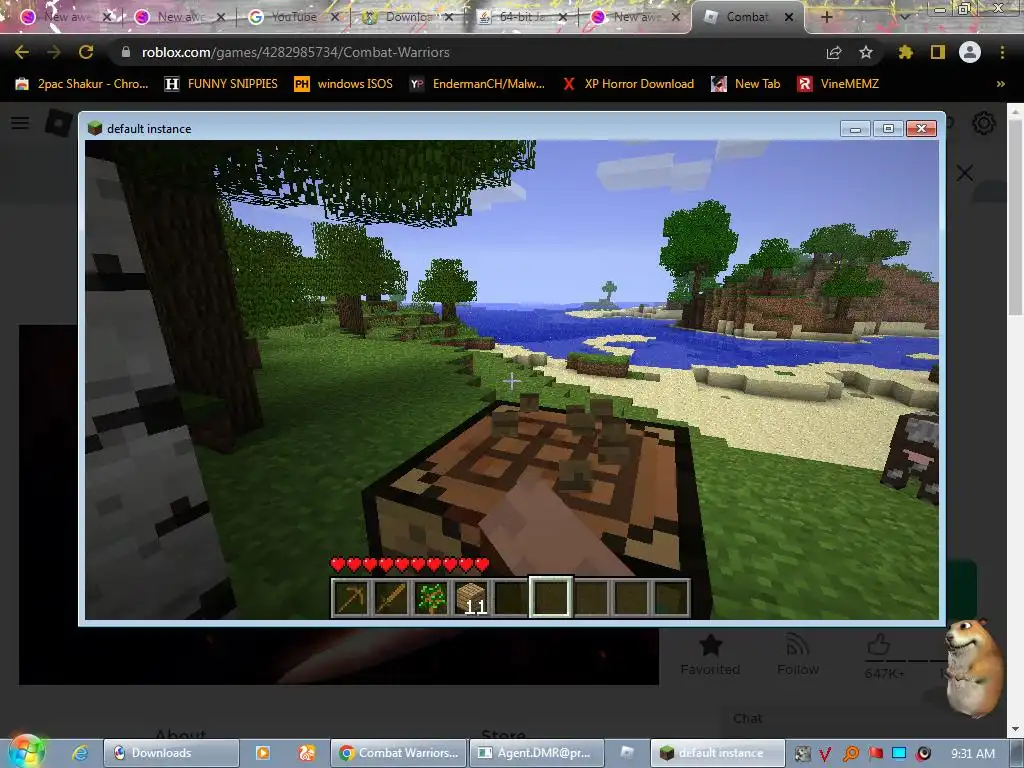The width and height of the screenshot is (1024, 768).
Task: Open the XP Horror Download bookmark
Action: (x=628, y=84)
